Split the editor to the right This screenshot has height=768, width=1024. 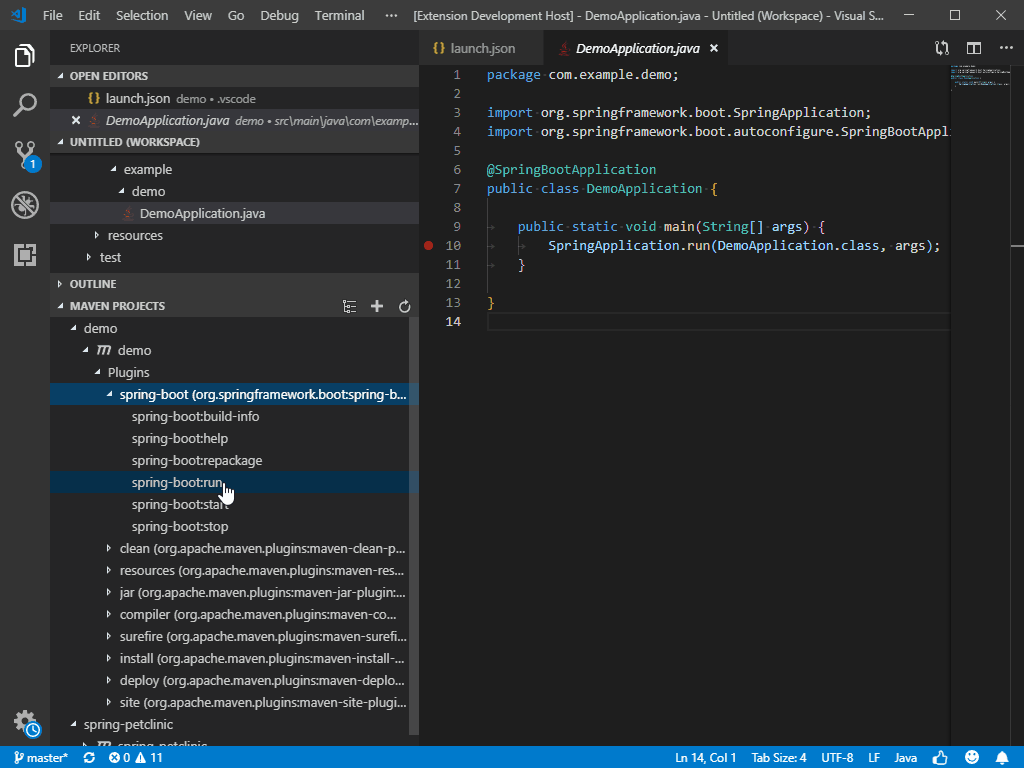point(974,48)
